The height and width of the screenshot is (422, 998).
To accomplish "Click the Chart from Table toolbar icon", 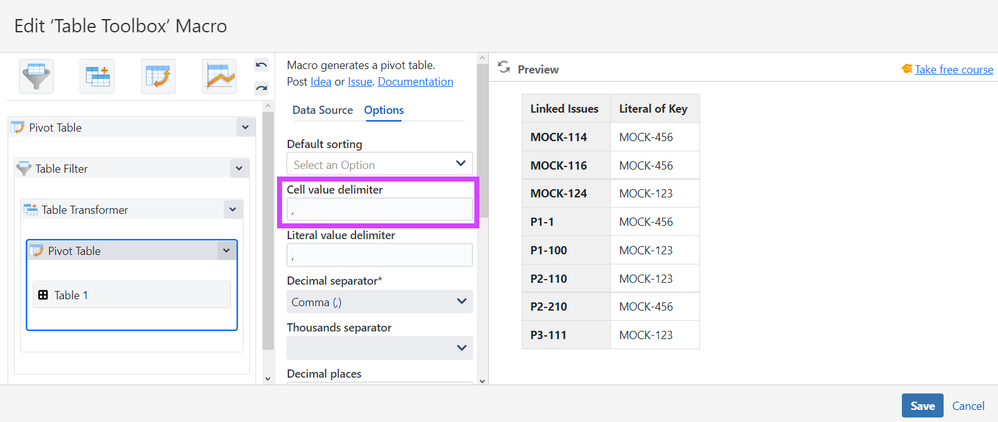I will (218, 76).
